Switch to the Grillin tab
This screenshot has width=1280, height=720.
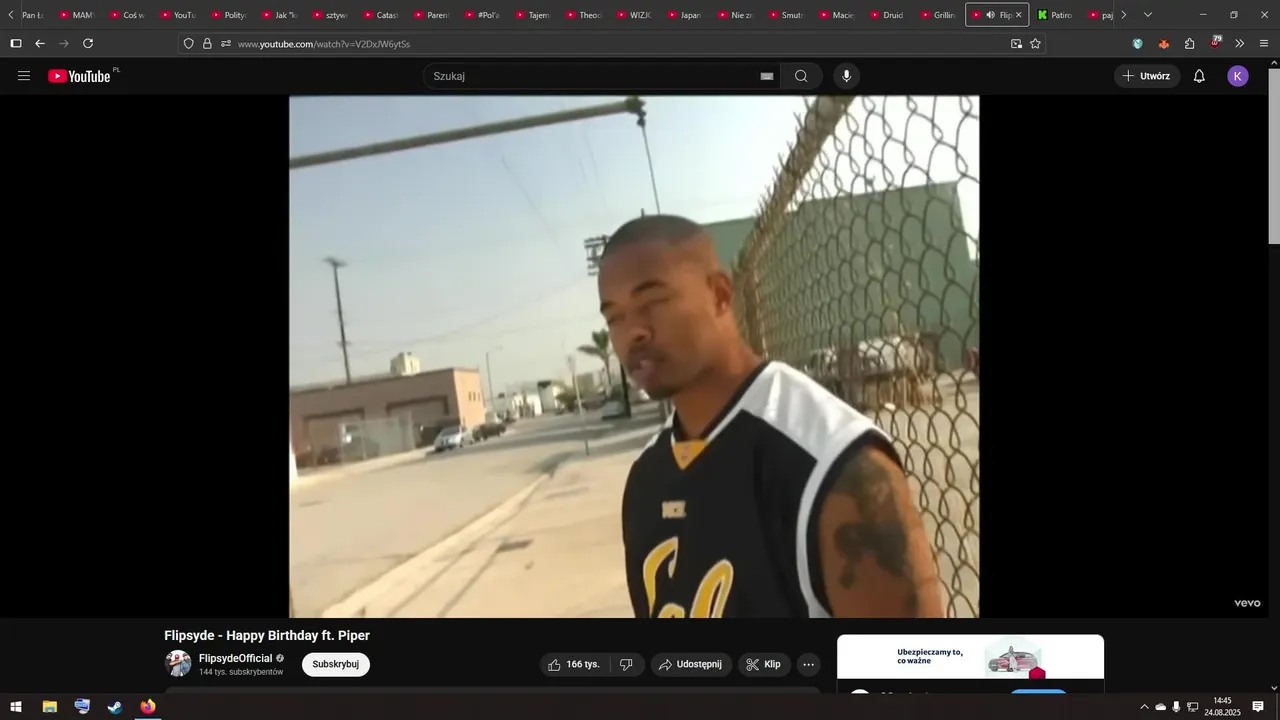tap(937, 15)
